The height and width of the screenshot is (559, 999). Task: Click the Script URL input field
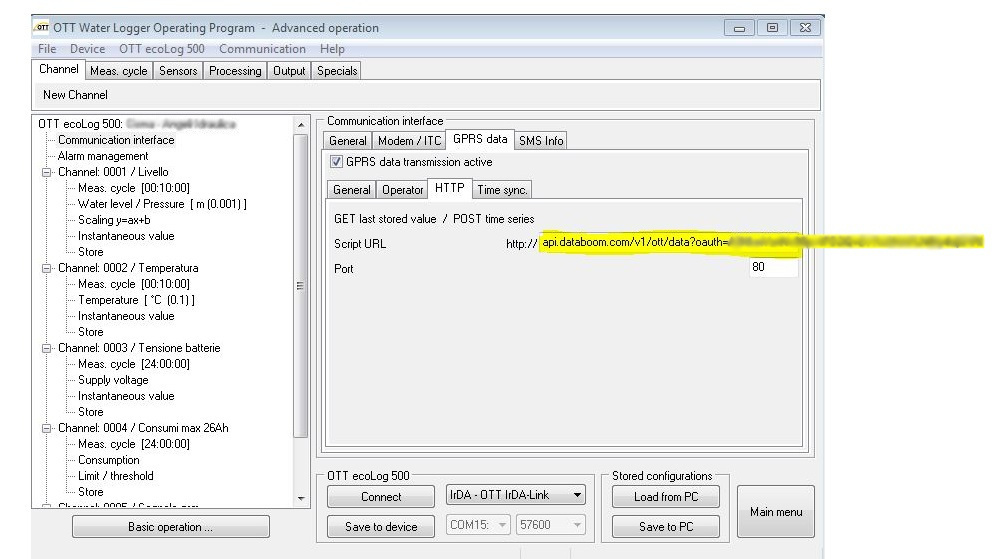(668, 243)
